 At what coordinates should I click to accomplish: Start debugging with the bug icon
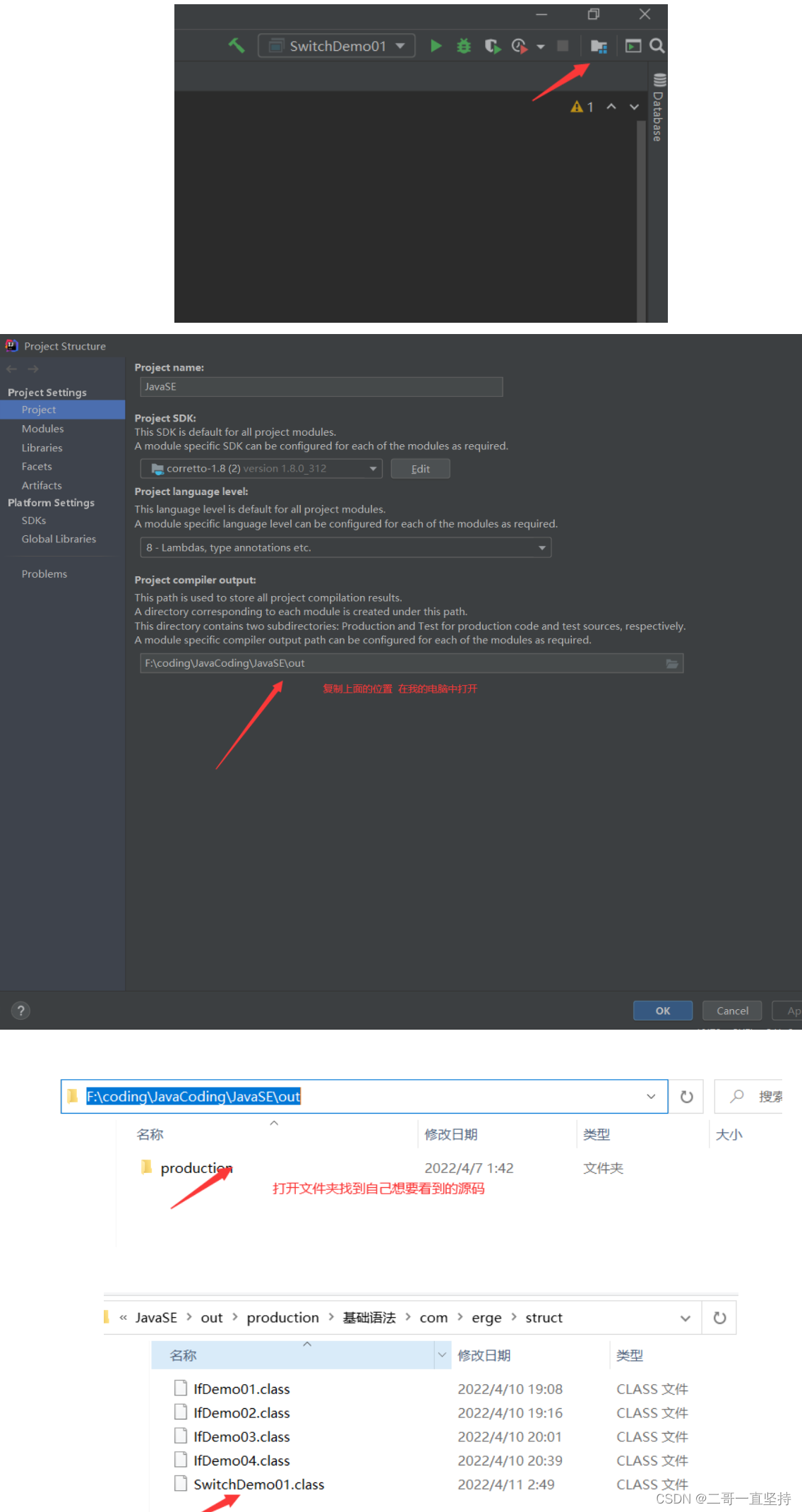point(464,46)
